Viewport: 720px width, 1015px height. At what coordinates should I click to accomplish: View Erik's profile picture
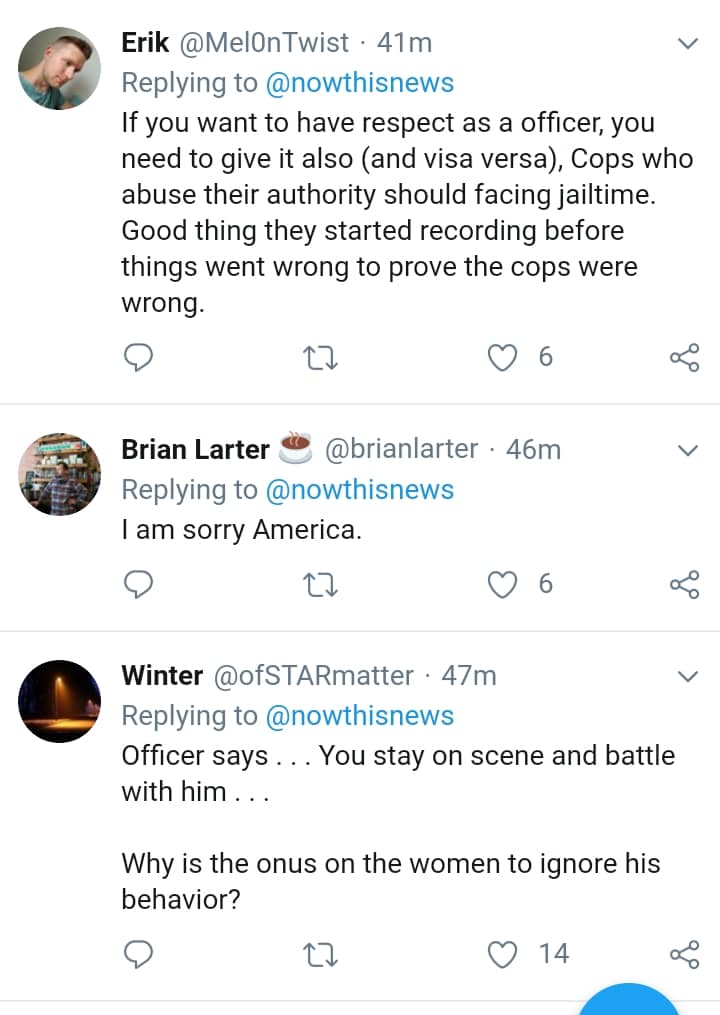[x=60, y=68]
